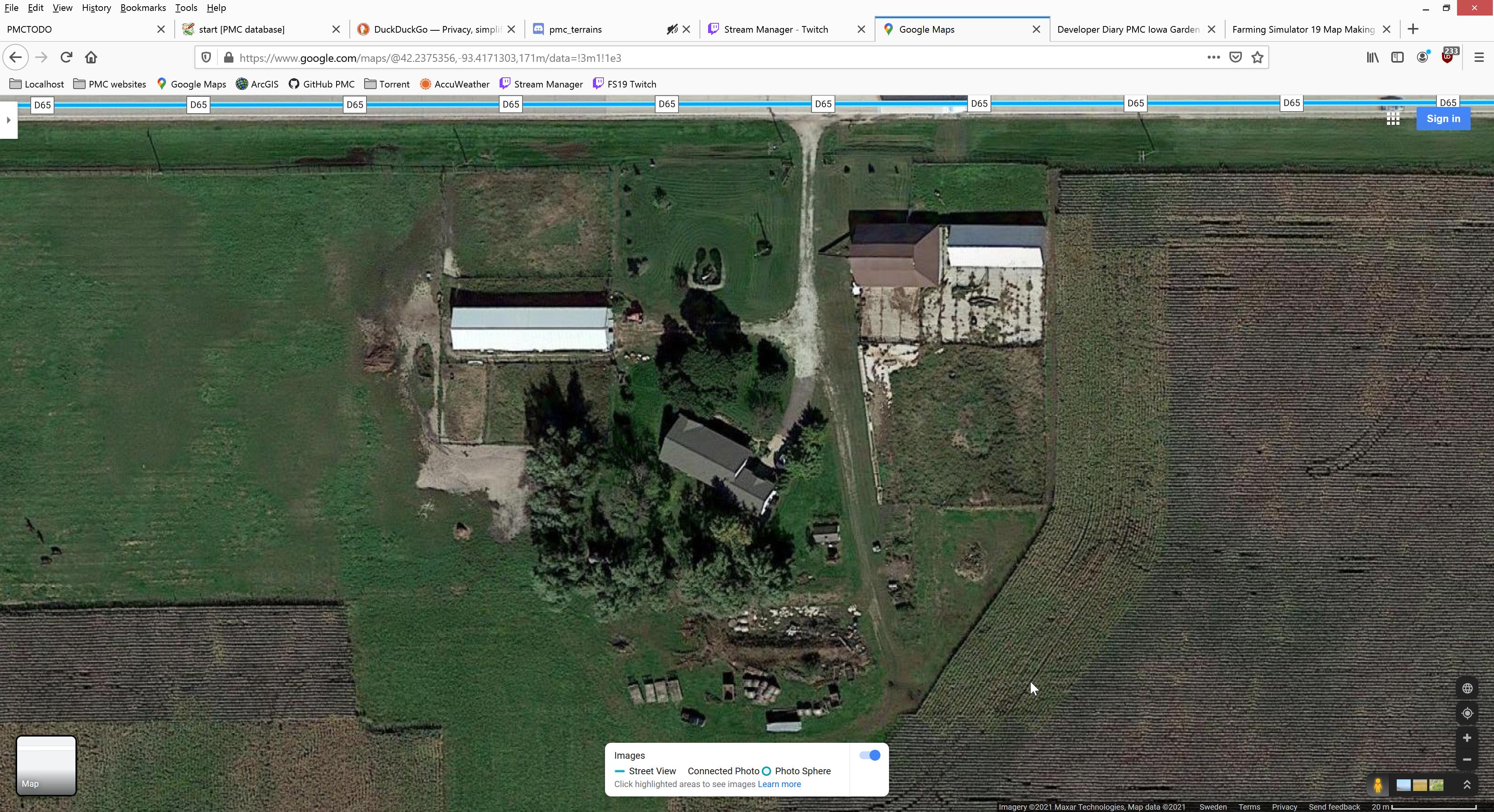Open the tracking protection shield icon

(206, 58)
